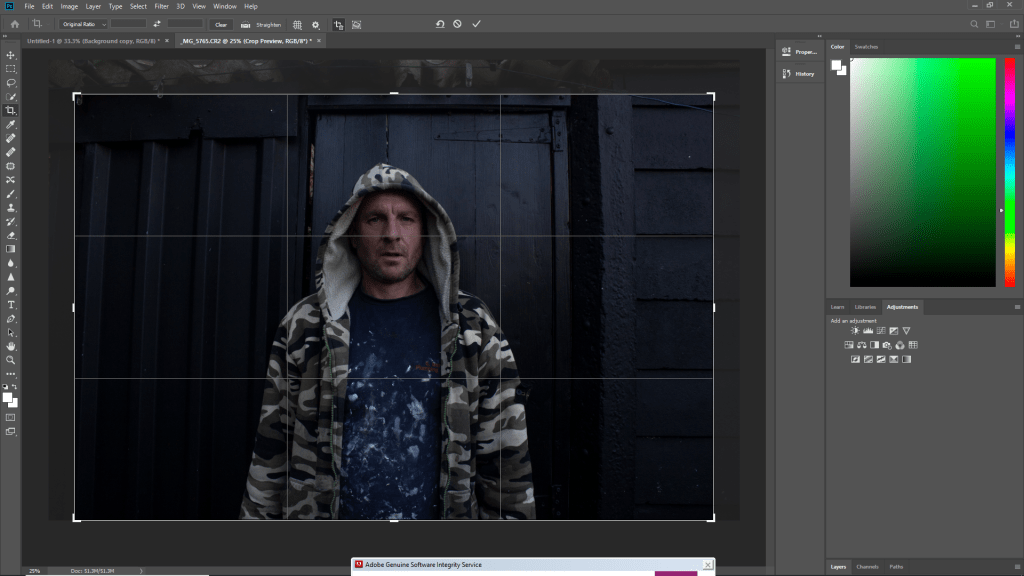
Task: Open the Filter menu
Action: [x=161, y=6]
